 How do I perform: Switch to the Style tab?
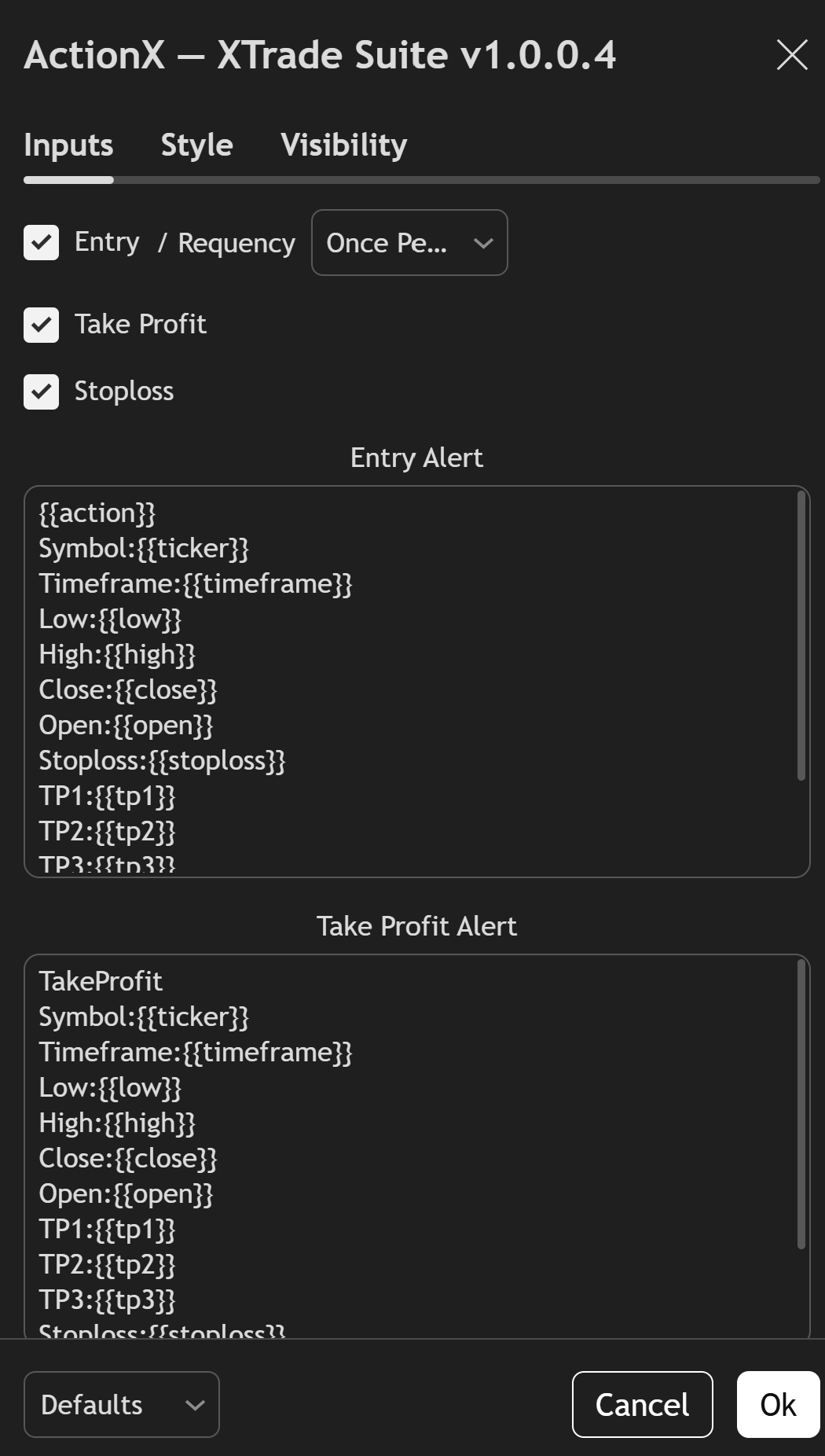click(196, 144)
